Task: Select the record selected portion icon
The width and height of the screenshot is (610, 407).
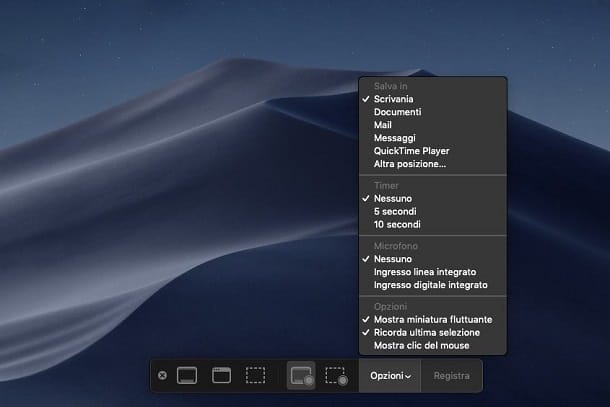Action: point(336,376)
